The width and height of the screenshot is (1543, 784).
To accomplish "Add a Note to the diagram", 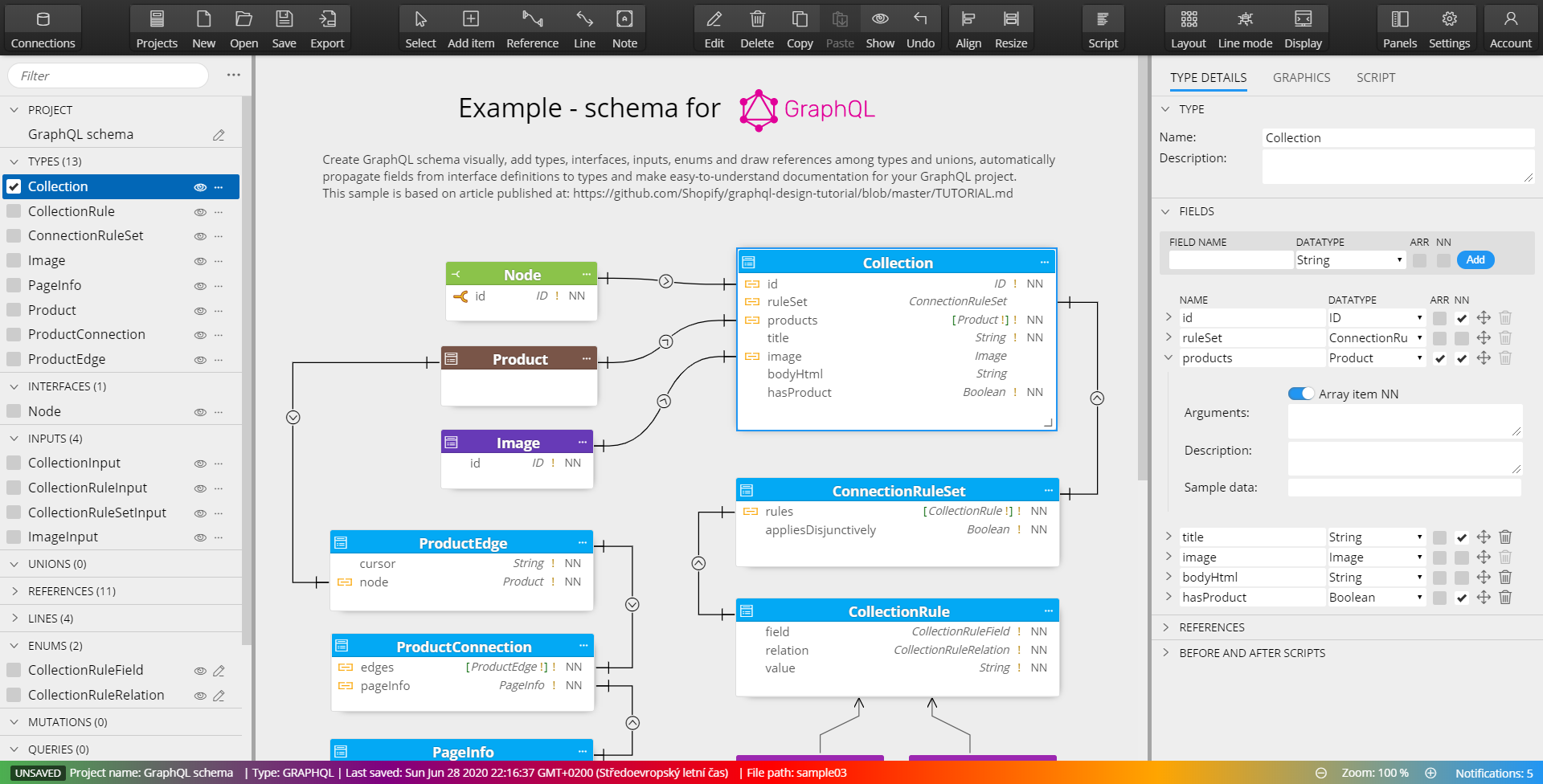I will [x=624, y=27].
